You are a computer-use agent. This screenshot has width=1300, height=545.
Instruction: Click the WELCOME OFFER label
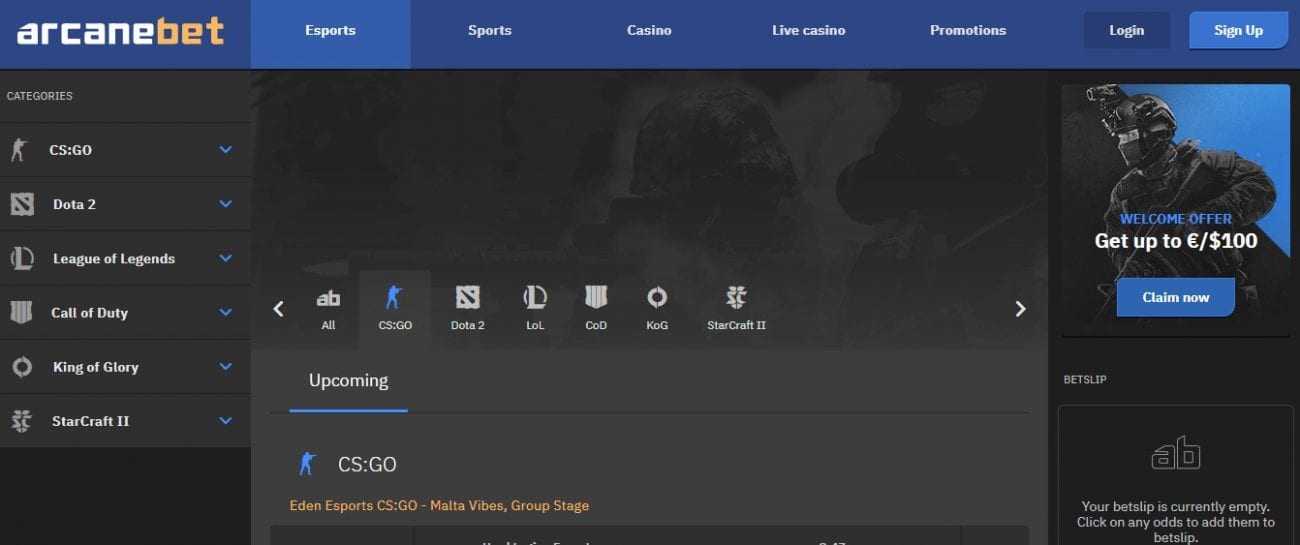(1176, 219)
